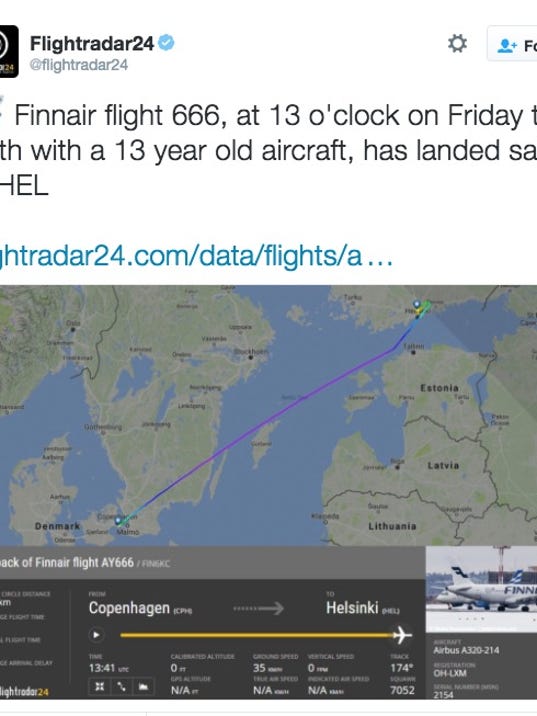
Task: Open the Flightradar24 profile avatar
Action: click(x=9, y=51)
